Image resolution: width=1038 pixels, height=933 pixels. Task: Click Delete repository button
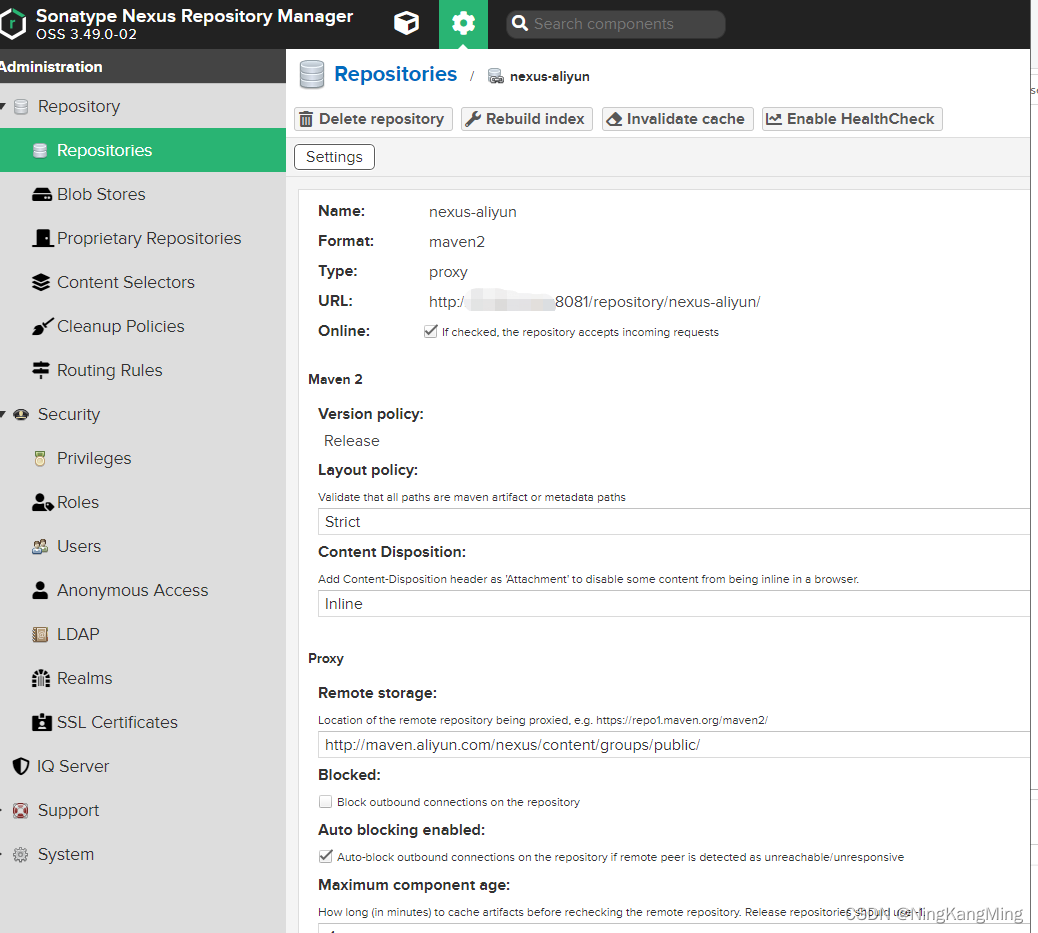pyautogui.click(x=373, y=119)
